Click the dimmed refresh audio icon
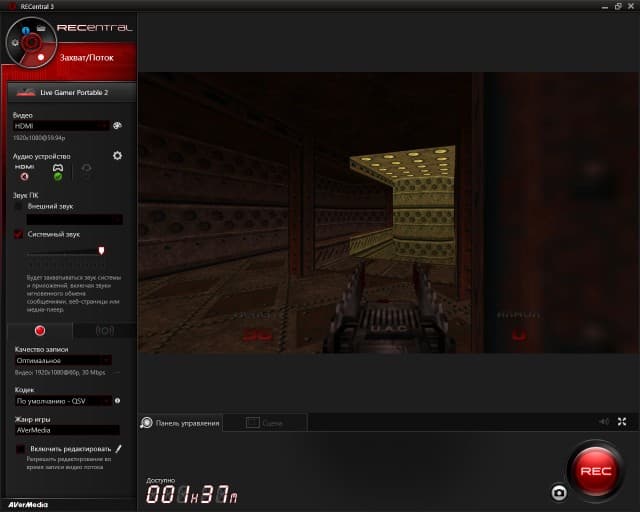The height and width of the screenshot is (512, 640). [86, 168]
